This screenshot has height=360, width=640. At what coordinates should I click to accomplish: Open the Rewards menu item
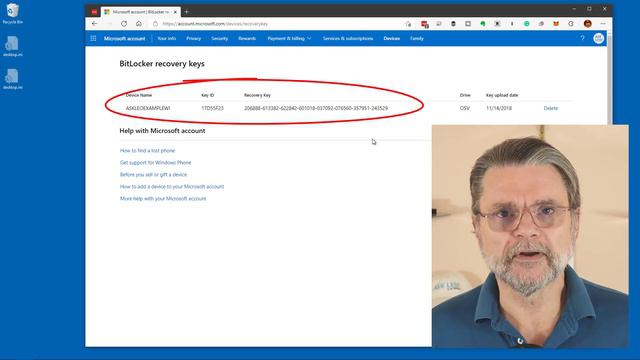[x=247, y=38]
